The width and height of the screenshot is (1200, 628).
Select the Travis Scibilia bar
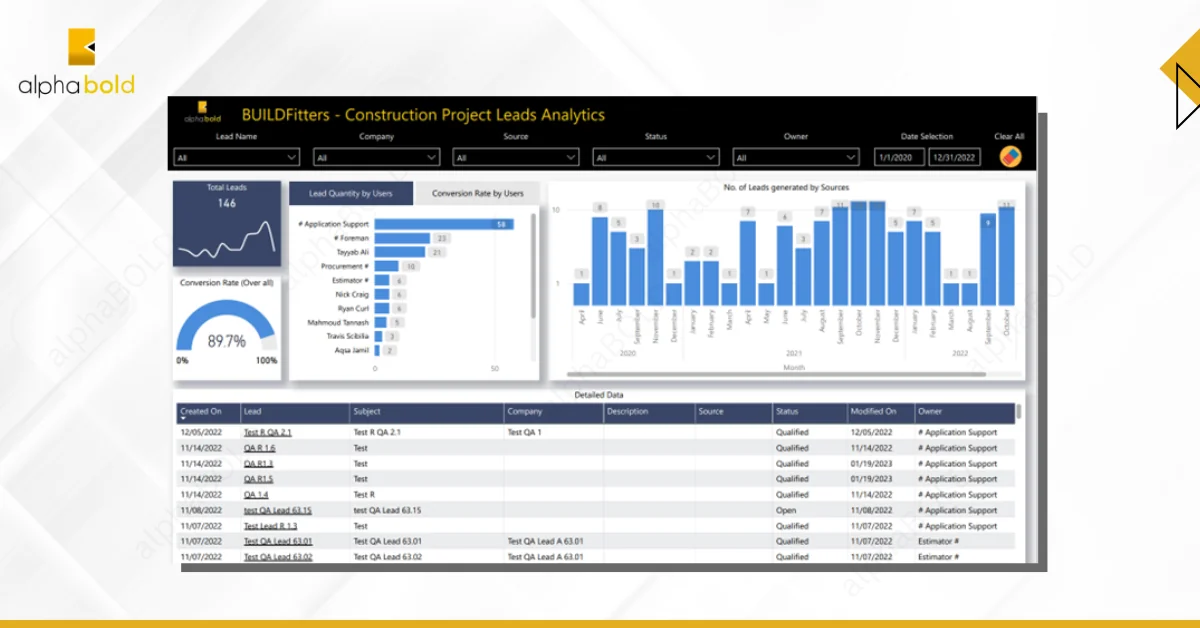pyautogui.click(x=379, y=336)
